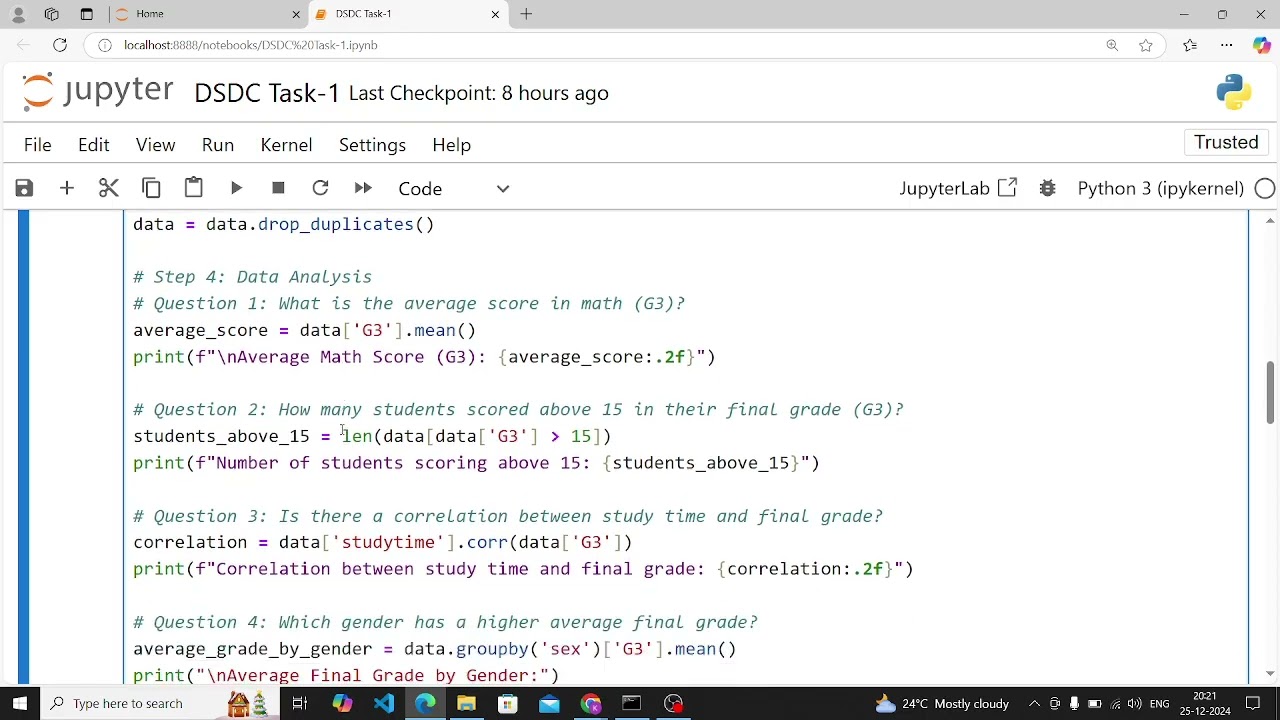Save the notebook with the save icon

[24, 188]
